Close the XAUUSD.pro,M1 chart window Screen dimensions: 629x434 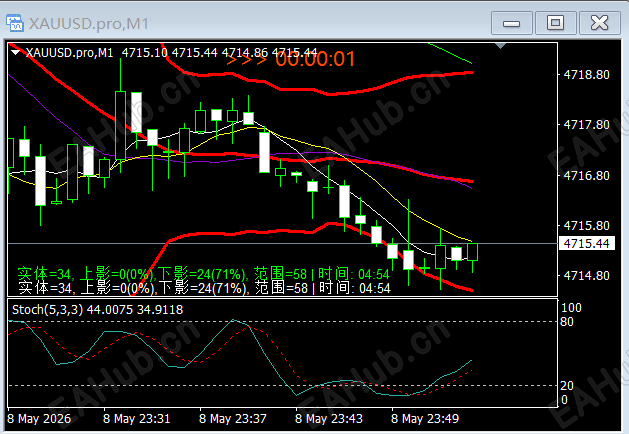tap(599, 23)
